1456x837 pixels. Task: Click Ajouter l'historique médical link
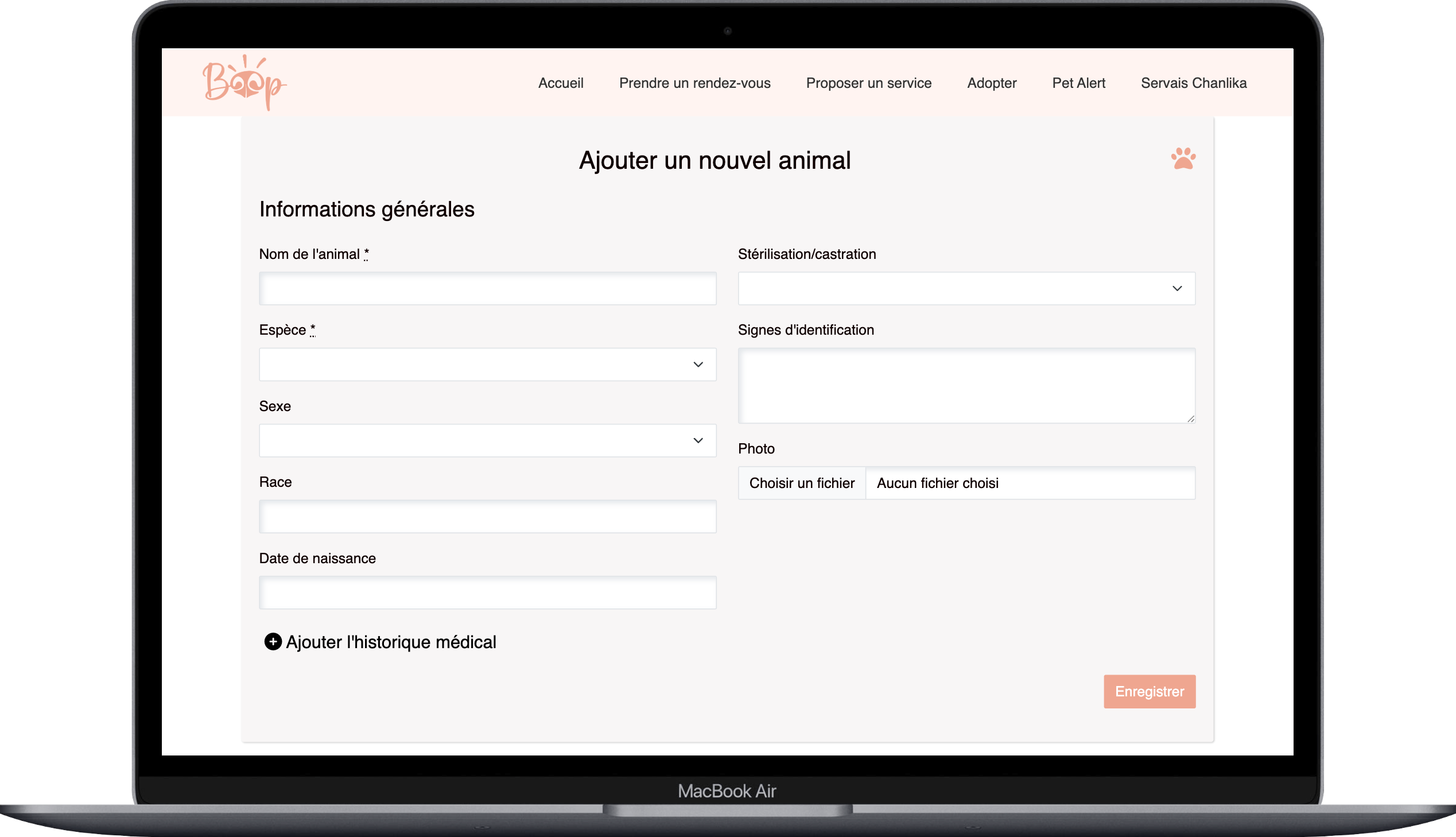[391, 642]
